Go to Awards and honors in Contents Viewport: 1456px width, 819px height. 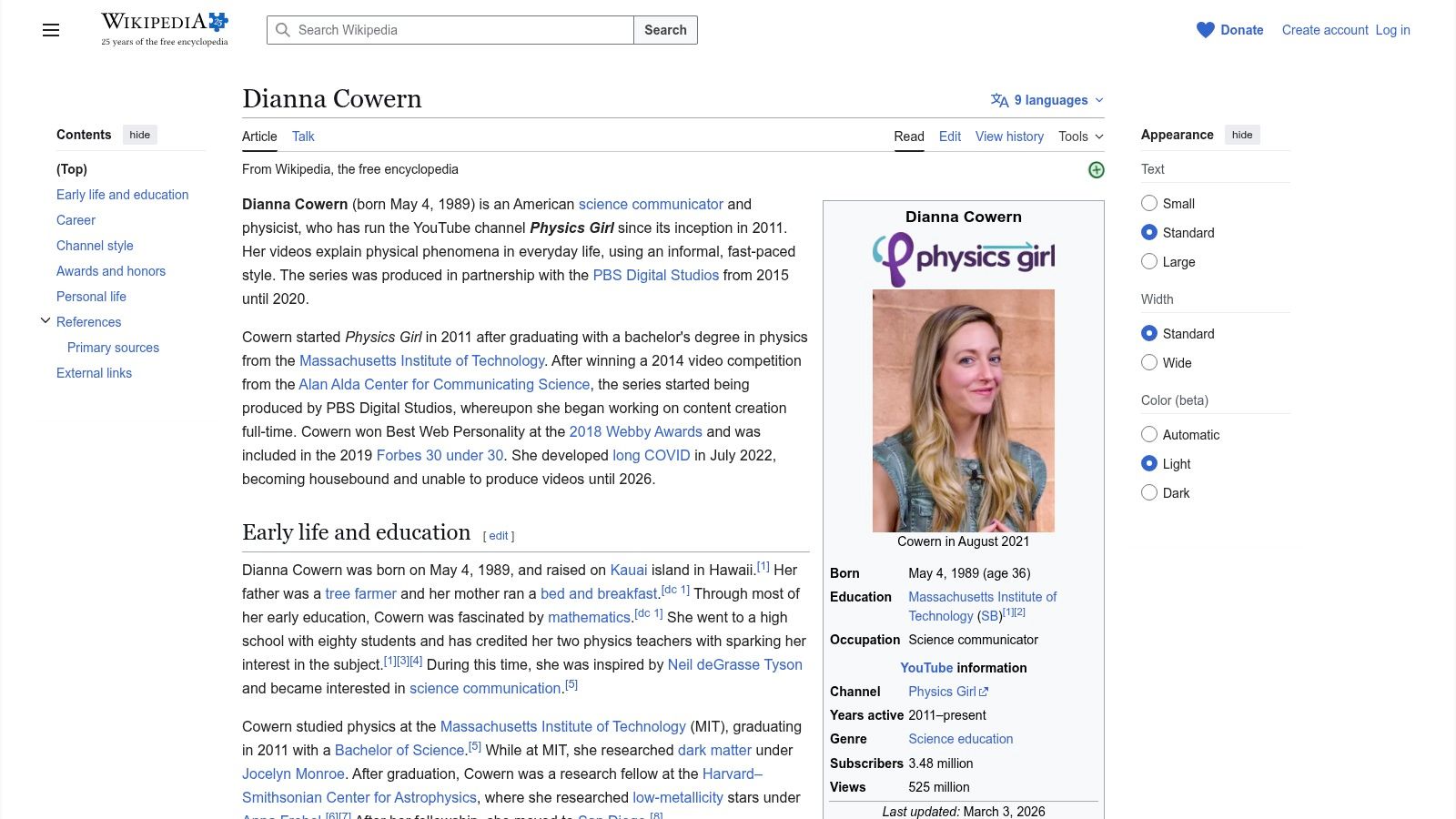[111, 271]
